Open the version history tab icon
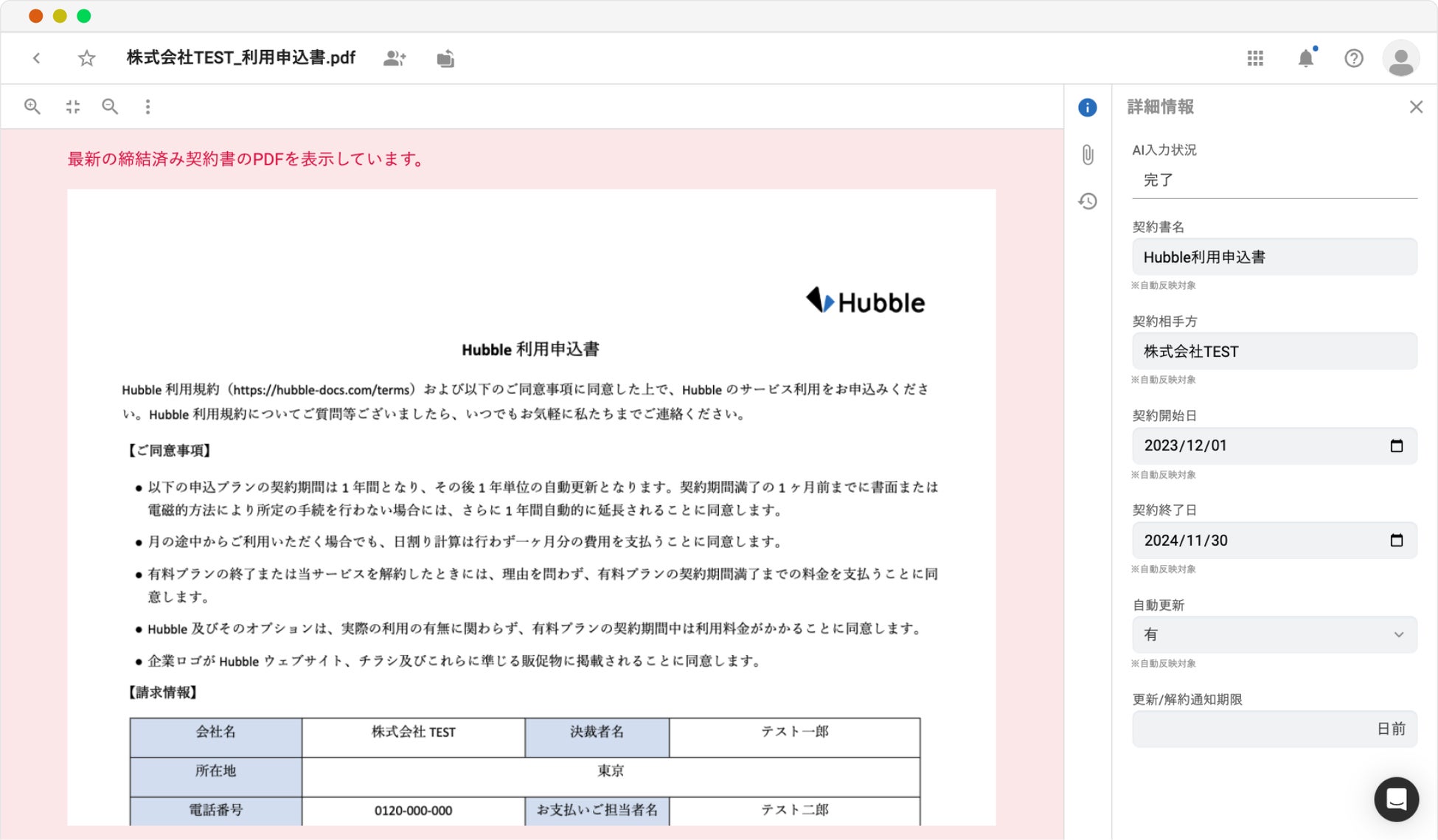Viewport: 1438px width, 840px height. (1088, 201)
